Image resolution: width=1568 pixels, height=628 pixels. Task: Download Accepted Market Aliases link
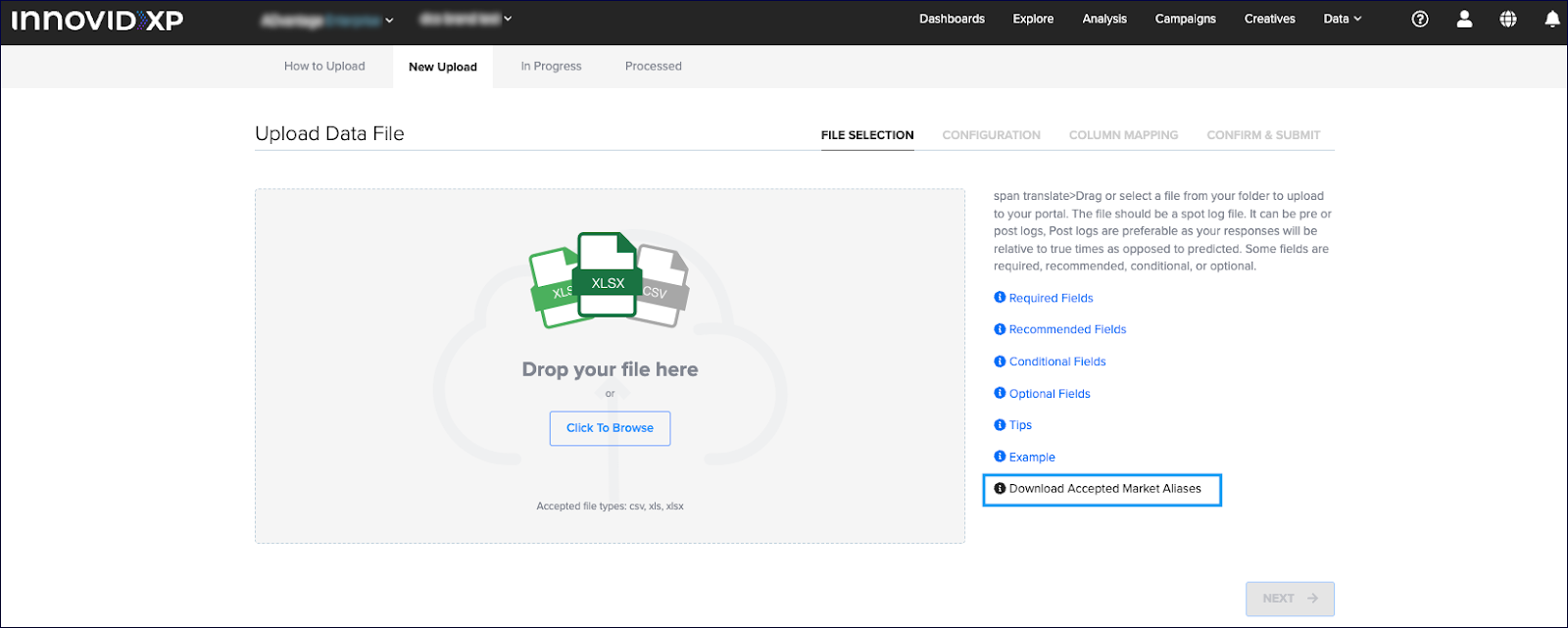(1103, 489)
